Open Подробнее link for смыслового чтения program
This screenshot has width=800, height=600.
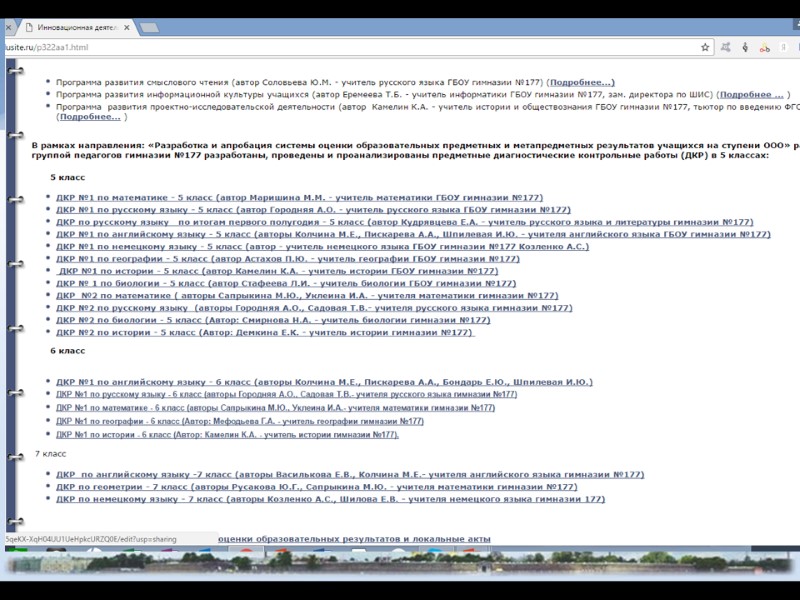click(582, 82)
